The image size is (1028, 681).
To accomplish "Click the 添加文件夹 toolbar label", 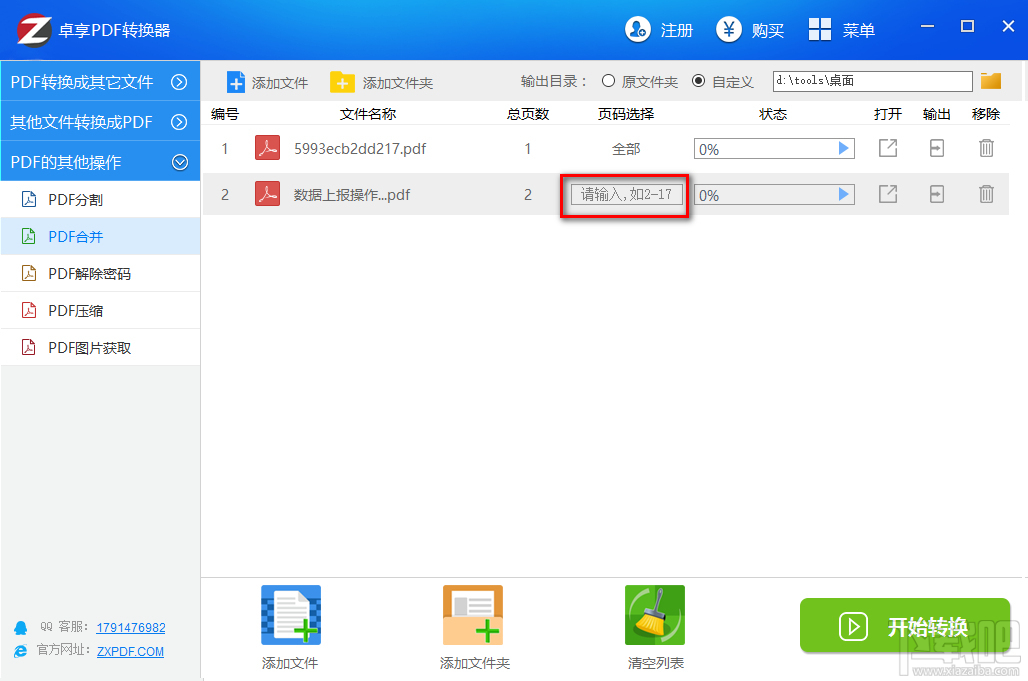I will point(398,83).
